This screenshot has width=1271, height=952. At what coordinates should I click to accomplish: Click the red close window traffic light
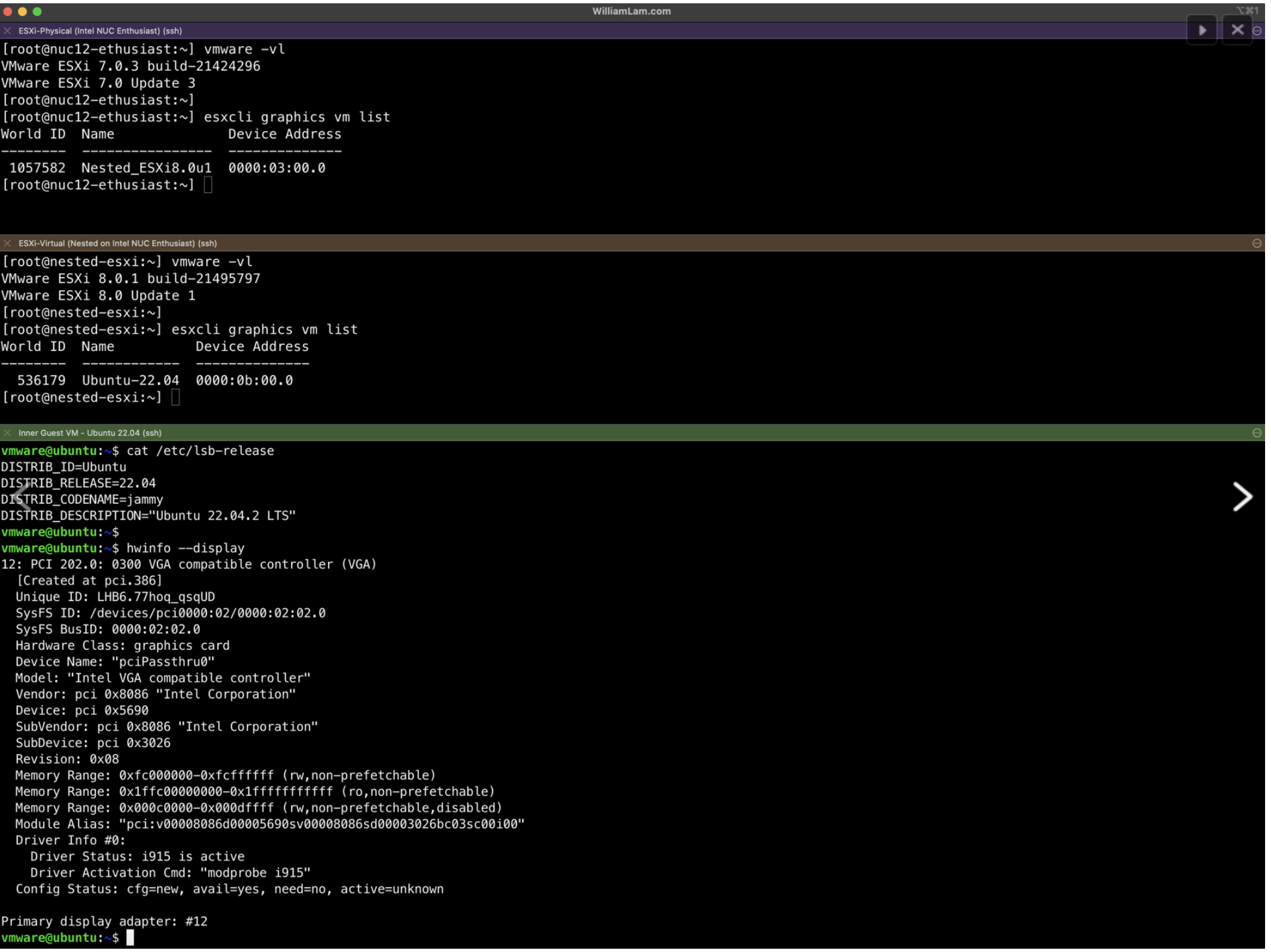point(8,11)
